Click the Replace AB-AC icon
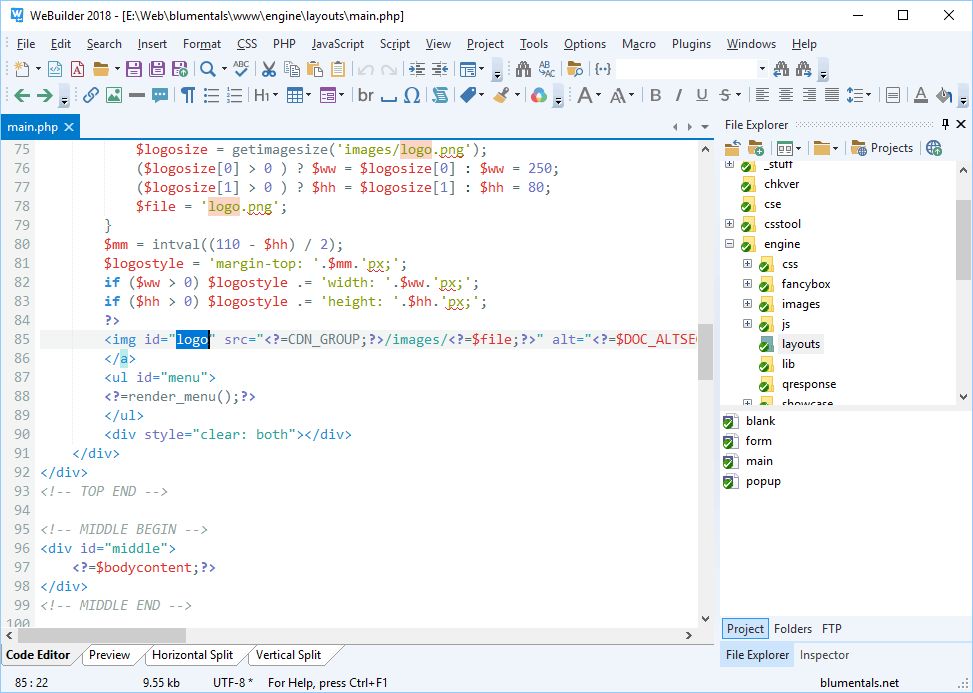Screen dimensions: 973x693 pyautogui.click(x=546, y=69)
